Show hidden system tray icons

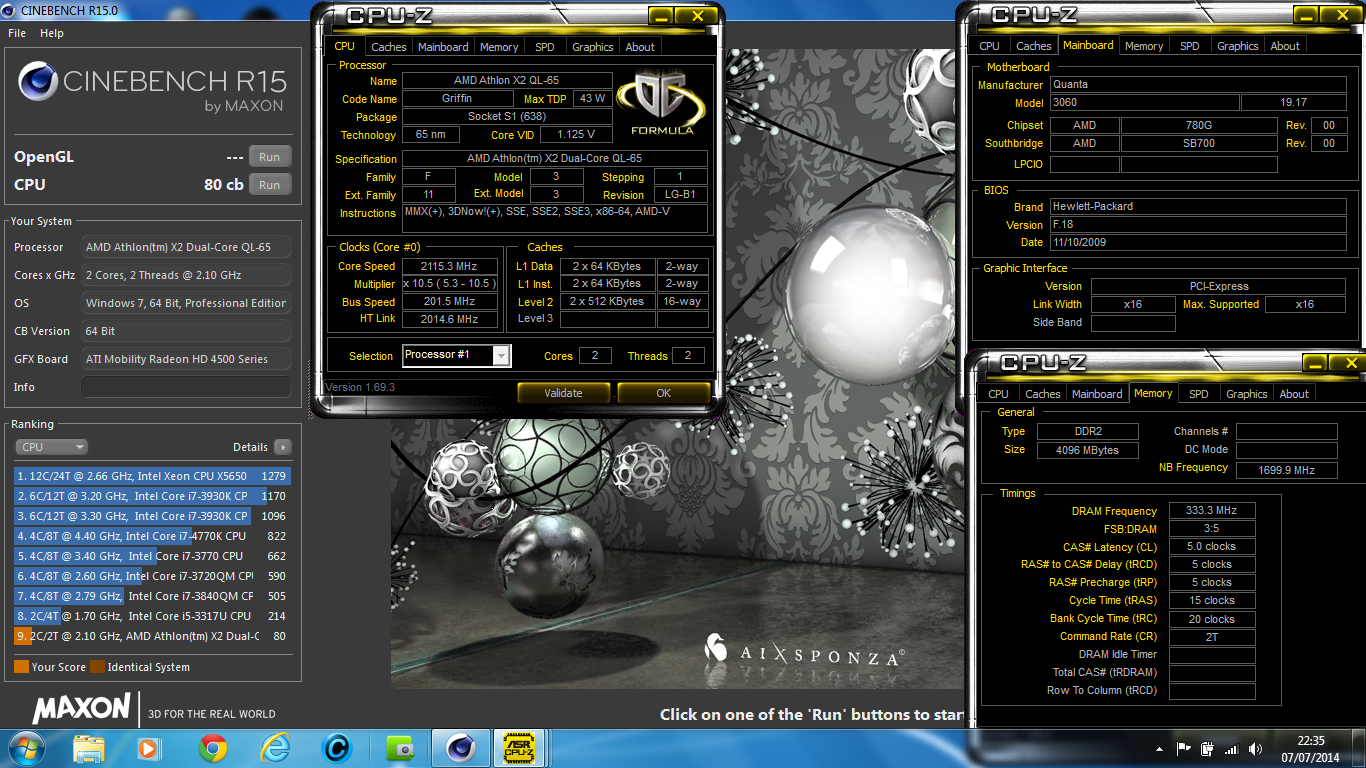click(1159, 749)
